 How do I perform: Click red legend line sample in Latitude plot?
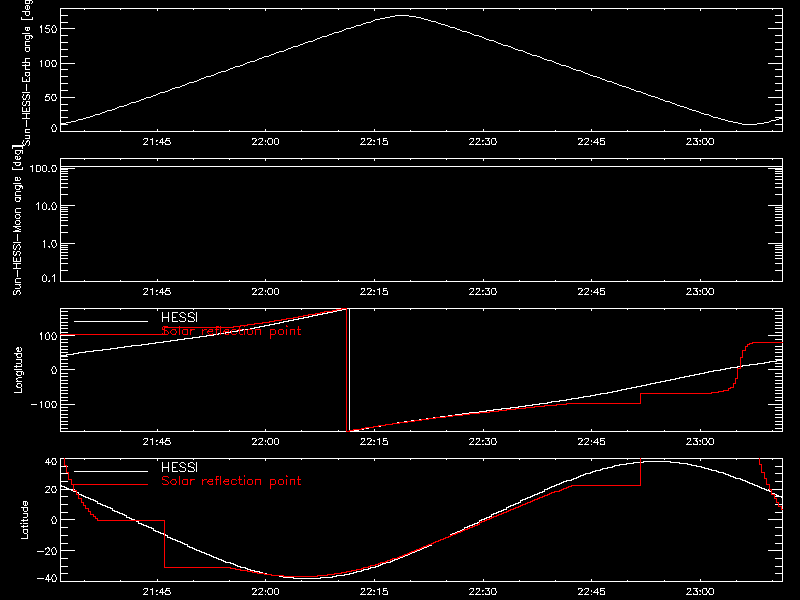coord(111,485)
